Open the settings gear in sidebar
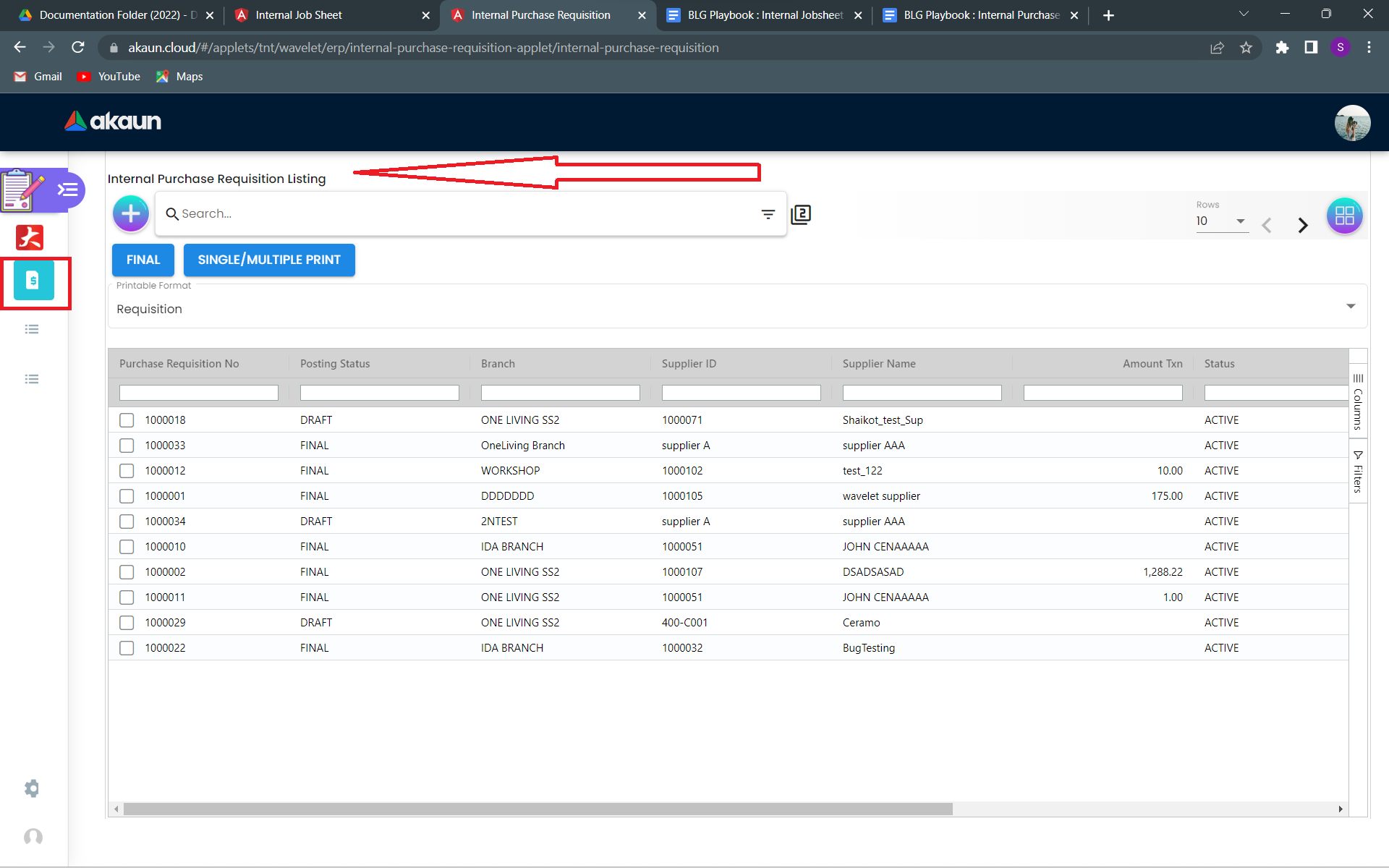 pyautogui.click(x=32, y=788)
